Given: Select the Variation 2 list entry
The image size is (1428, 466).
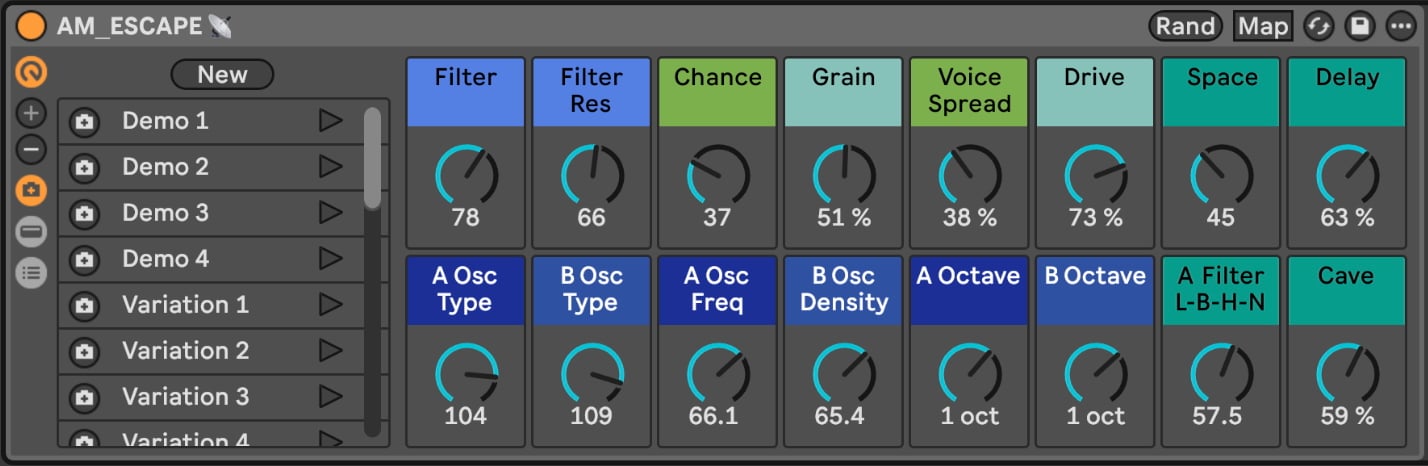Looking at the screenshot, I should coord(185,351).
